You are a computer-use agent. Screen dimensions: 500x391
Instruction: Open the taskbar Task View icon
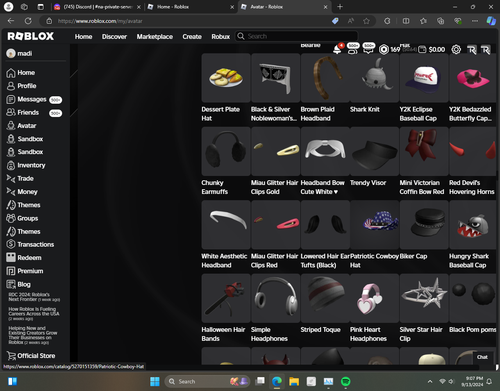click(260, 381)
